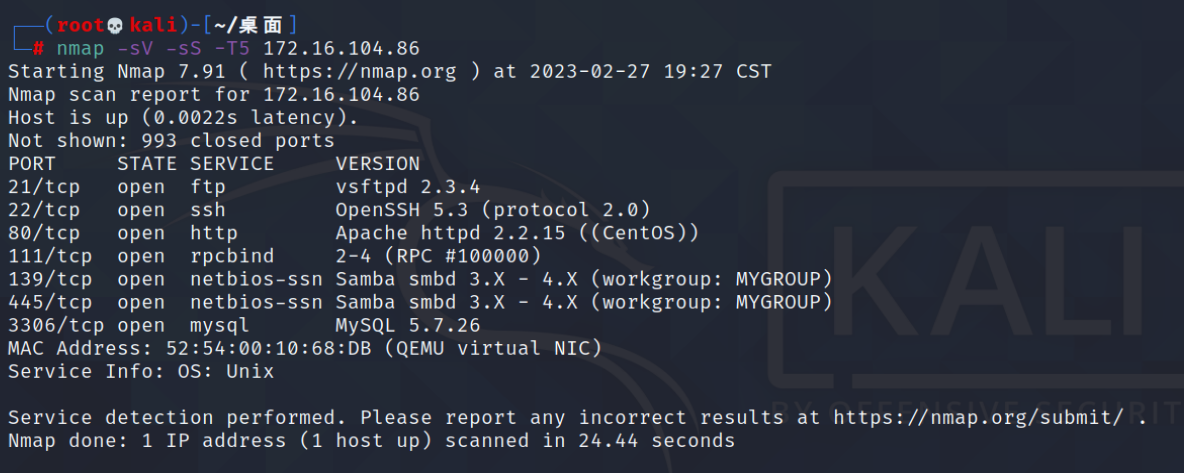Click the 111/tcp rpcbind row
Viewport: 1184px width, 473px height.
coord(275,257)
